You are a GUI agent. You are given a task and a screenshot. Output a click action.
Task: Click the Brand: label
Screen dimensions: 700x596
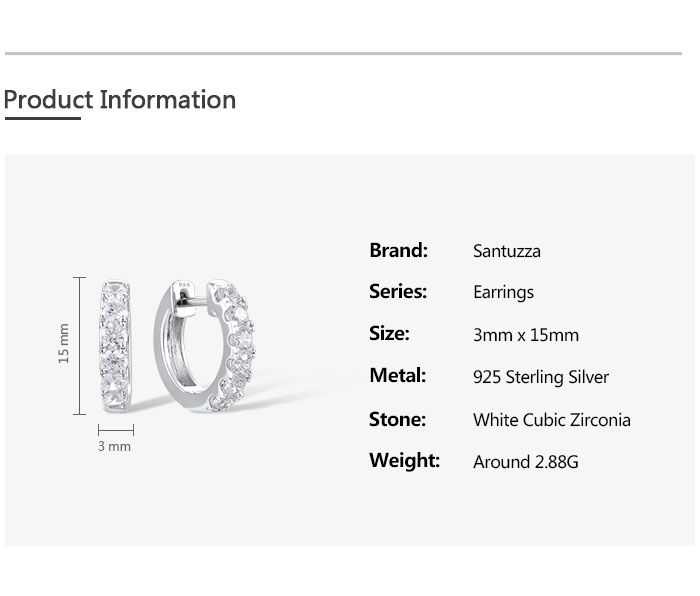tap(398, 250)
